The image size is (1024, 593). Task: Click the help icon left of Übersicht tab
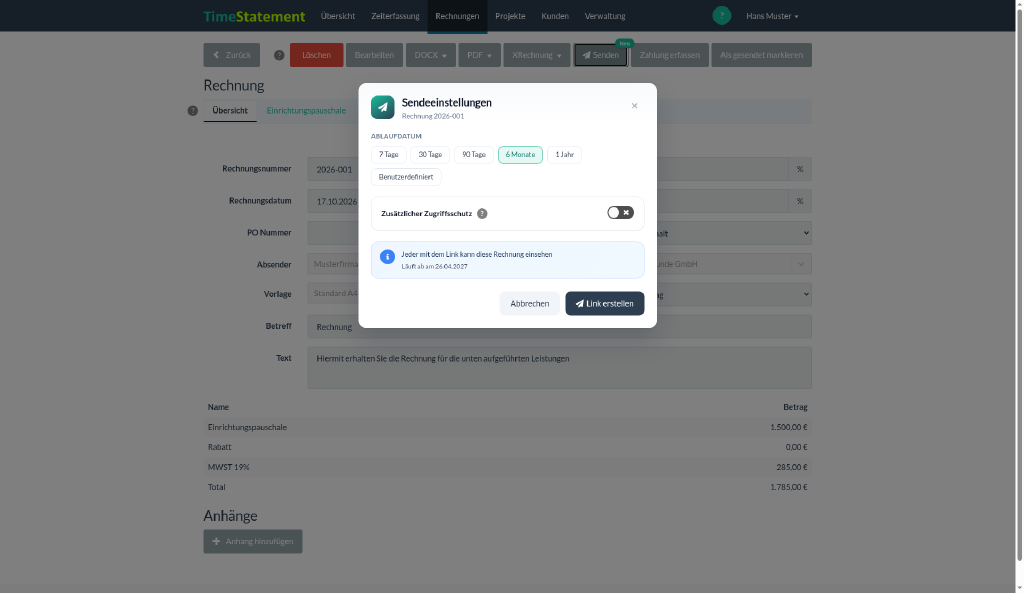click(x=193, y=111)
